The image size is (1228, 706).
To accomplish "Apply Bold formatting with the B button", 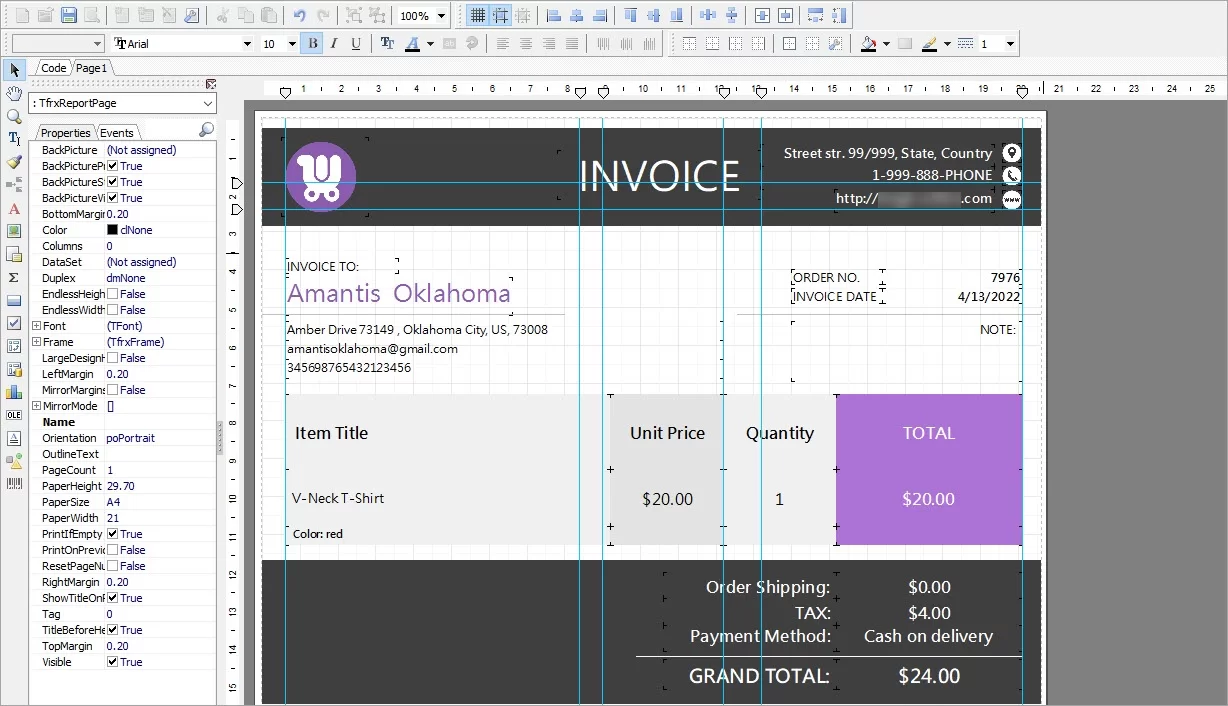I will click(310, 43).
